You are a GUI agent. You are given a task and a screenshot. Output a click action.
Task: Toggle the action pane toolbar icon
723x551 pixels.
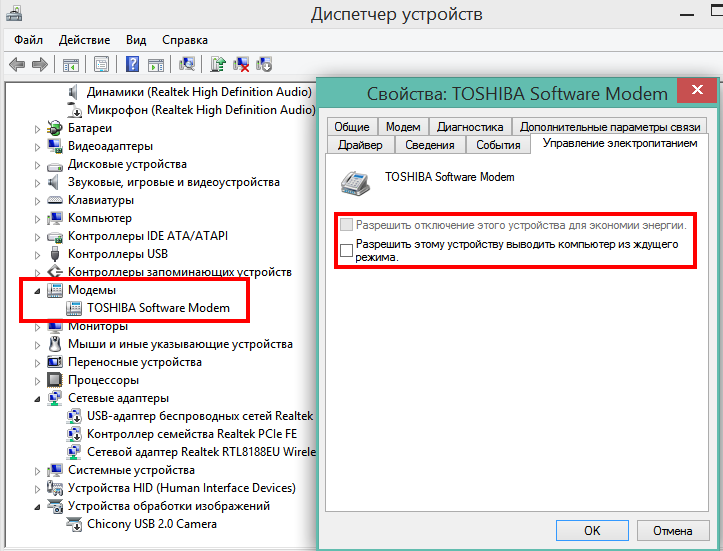156,65
